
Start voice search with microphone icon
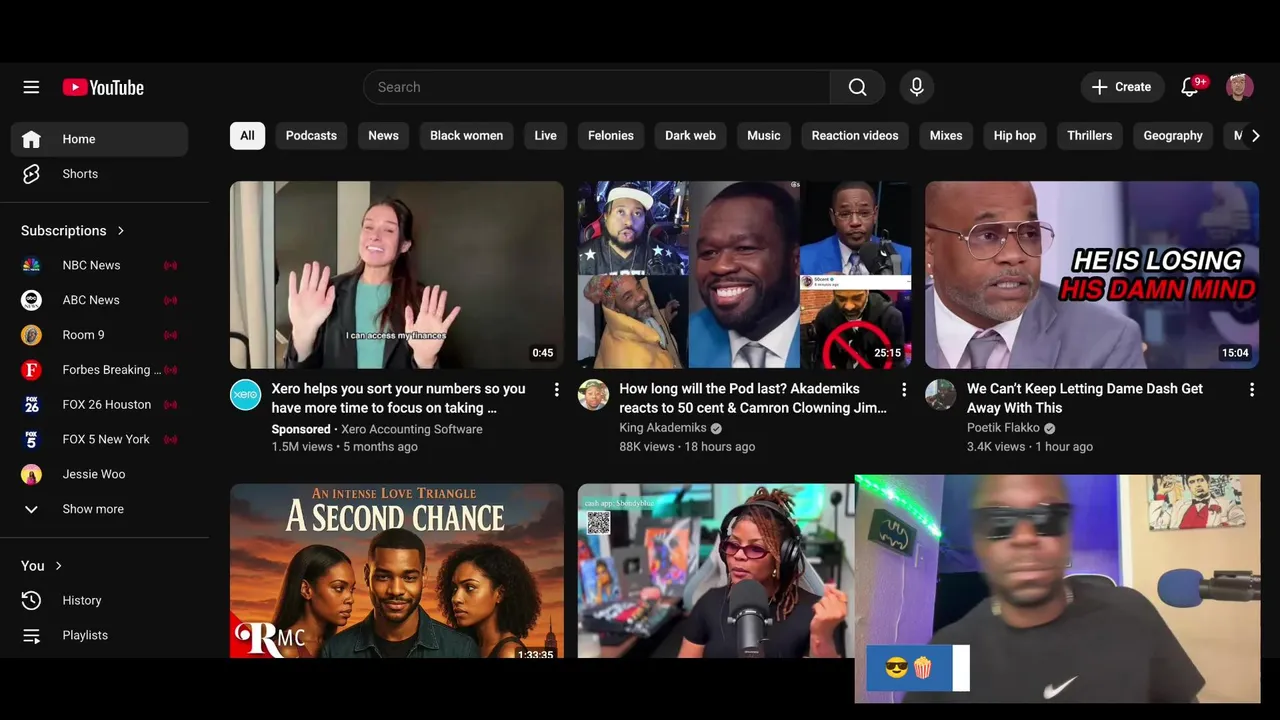pyautogui.click(x=916, y=87)
